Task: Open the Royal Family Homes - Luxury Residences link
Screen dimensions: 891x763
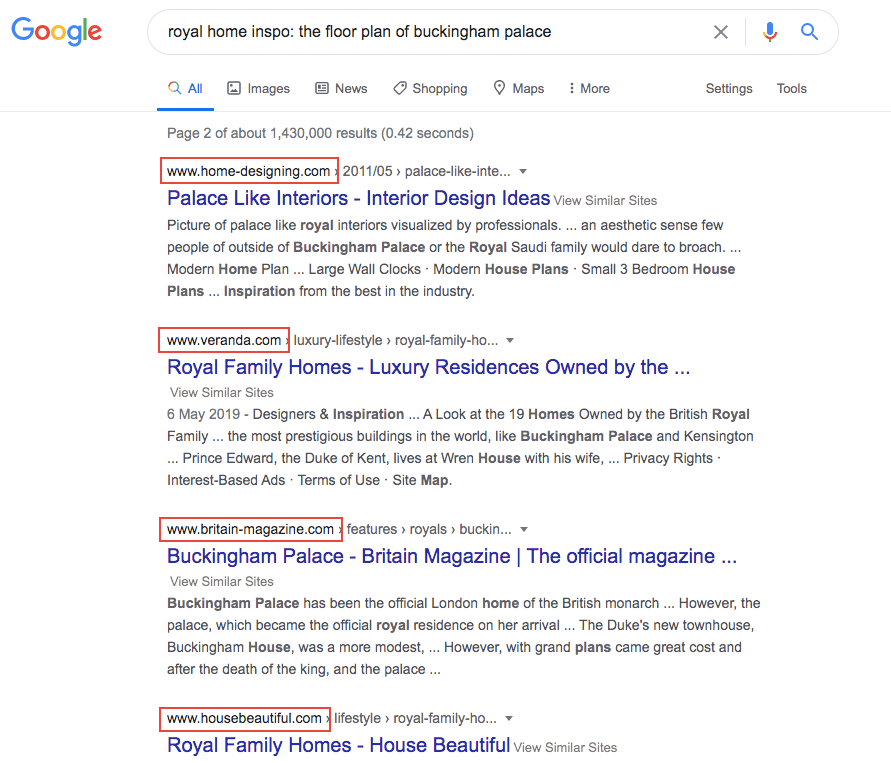Action: coord(428,367)
